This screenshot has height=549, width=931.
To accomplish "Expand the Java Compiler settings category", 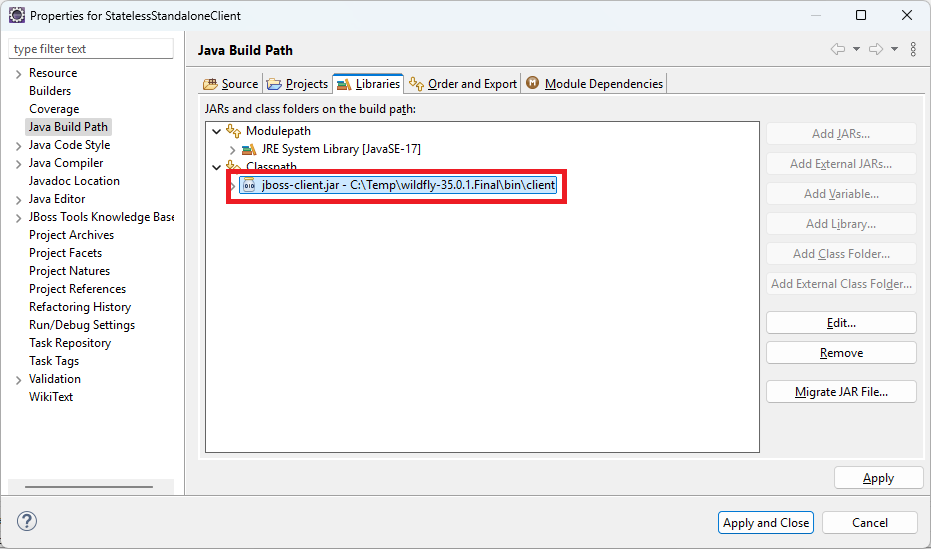I will (x=18, y=163).
